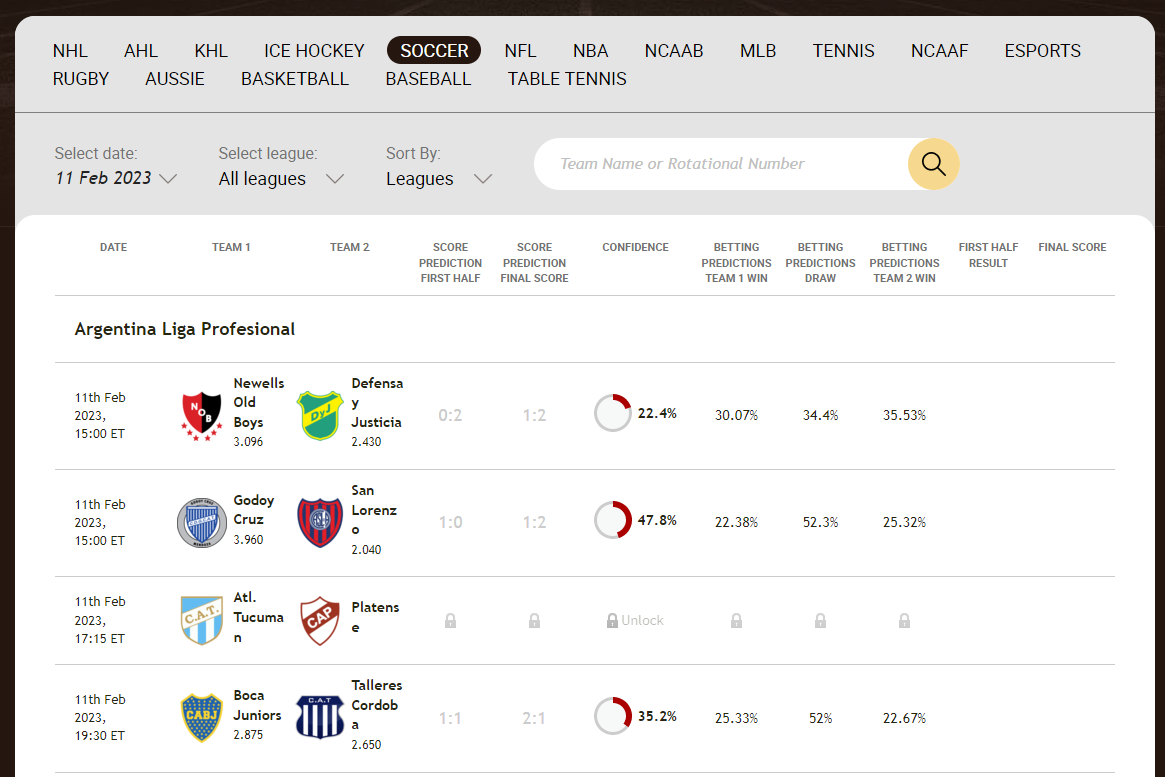Click the Newell's Old Boys crest logo

pos(200,413)
